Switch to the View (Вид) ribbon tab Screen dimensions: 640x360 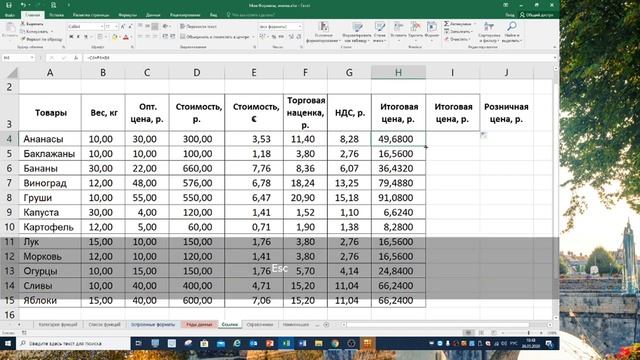click(213, 15)
